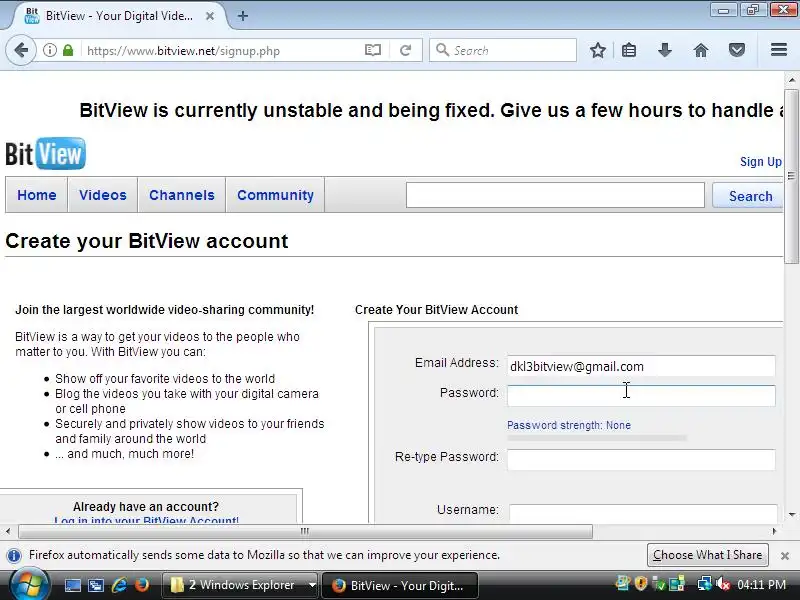Select the BitView browser tab
Screen dimensions: 800x600
pyautogui.click(x=120, y=16)
